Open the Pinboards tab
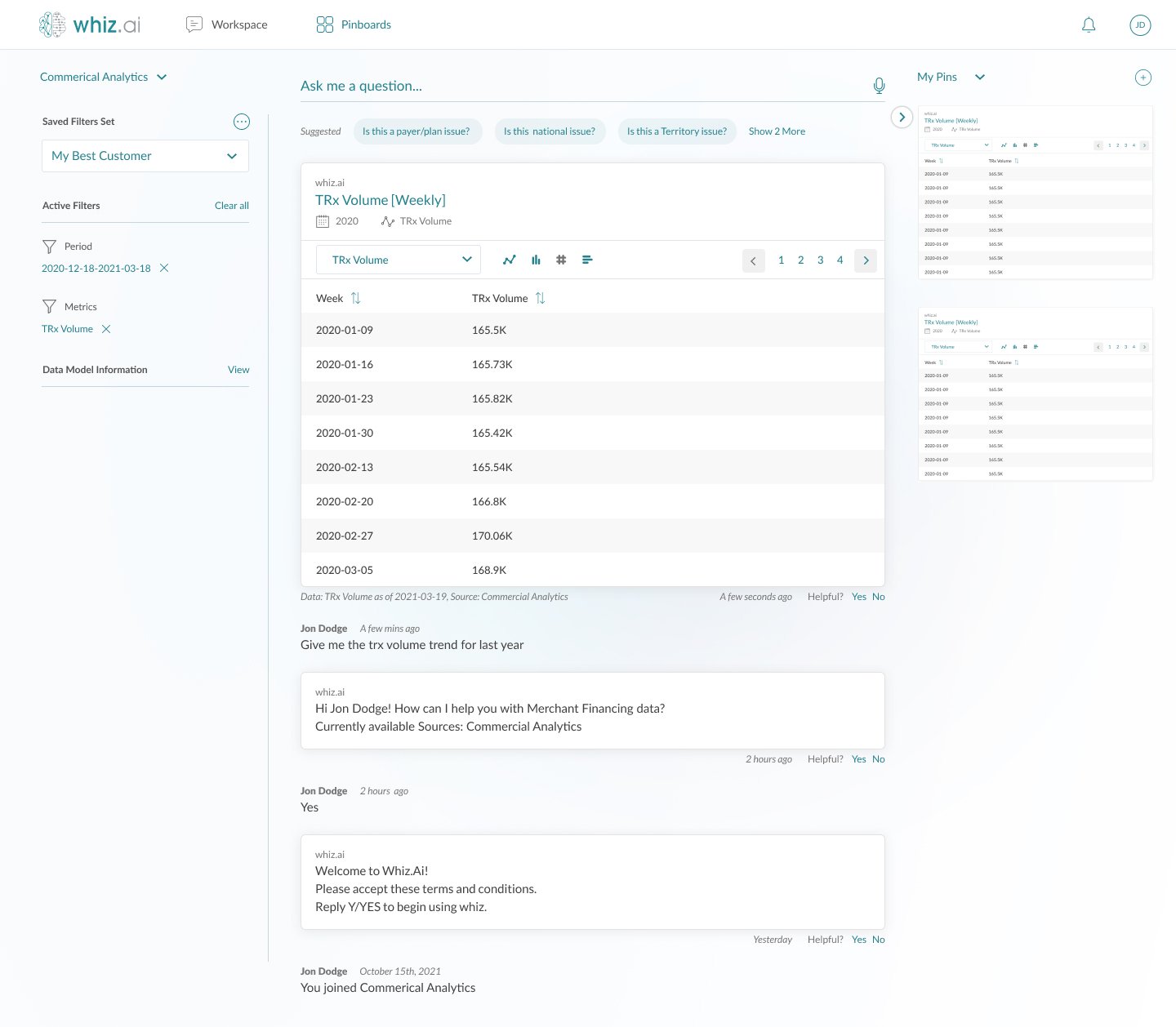1176x1027 pixels. [354, 24]
